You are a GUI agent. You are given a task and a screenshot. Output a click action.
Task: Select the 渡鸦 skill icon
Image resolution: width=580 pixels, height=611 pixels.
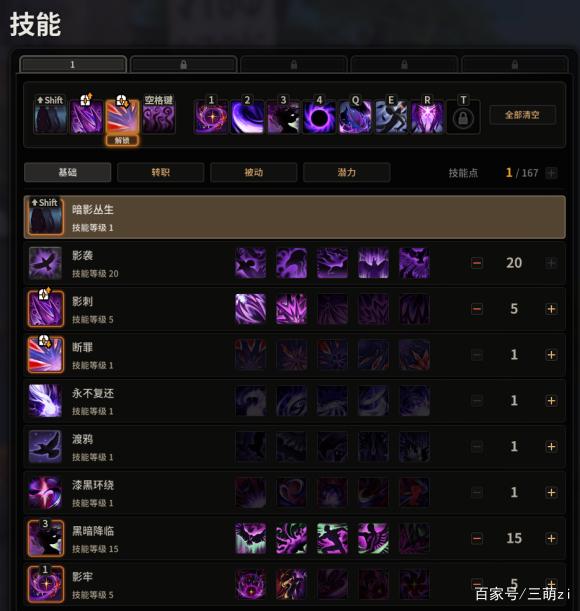(x=45, y=447)
